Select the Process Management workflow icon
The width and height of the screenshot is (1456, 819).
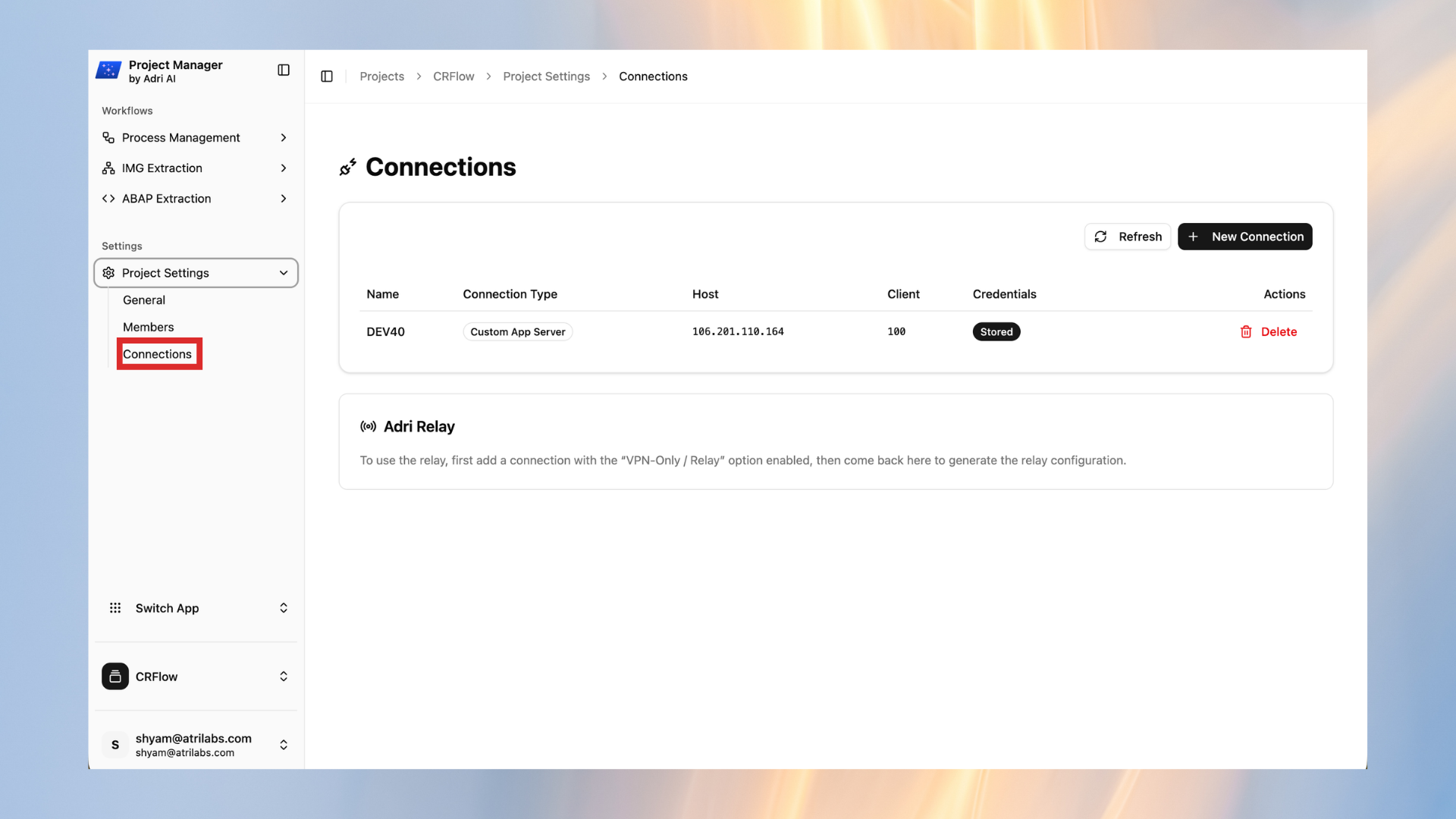pos(108,137)
